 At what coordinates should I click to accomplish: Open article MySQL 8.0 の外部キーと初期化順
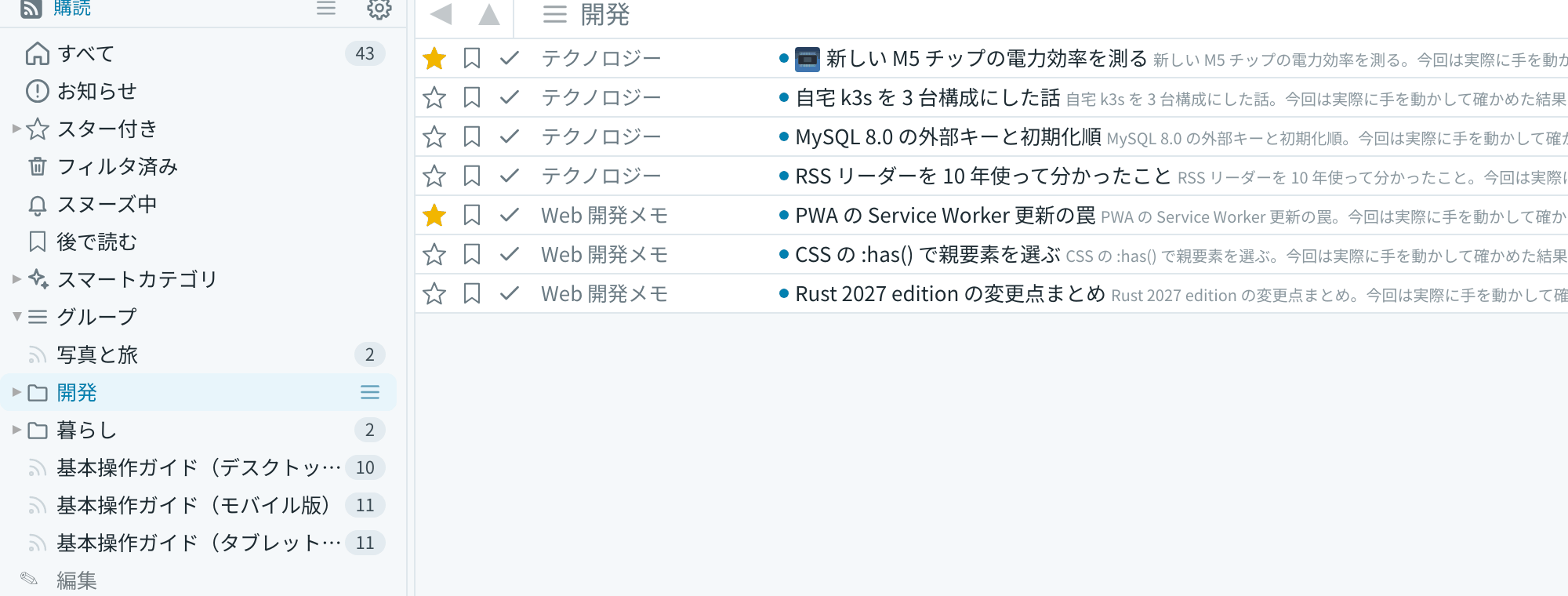click(x=949, y=136)
